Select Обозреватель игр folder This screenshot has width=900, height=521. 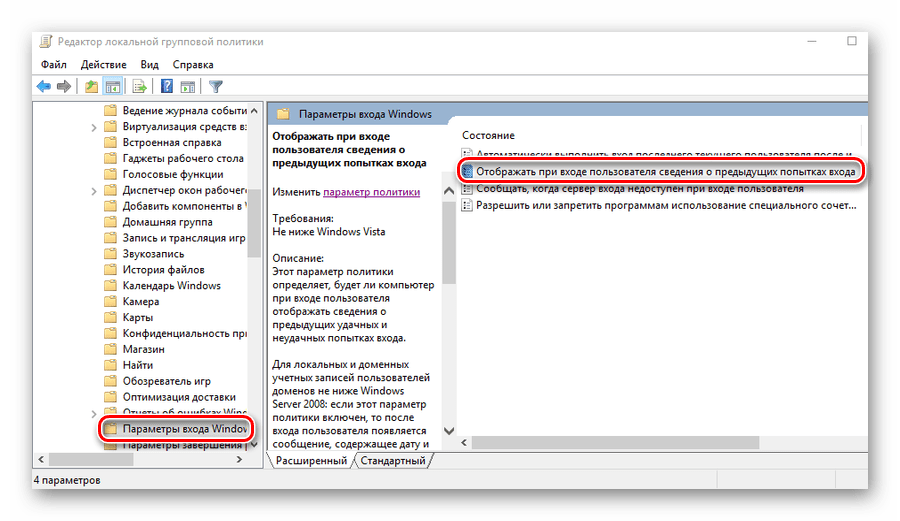coord(158,382)
